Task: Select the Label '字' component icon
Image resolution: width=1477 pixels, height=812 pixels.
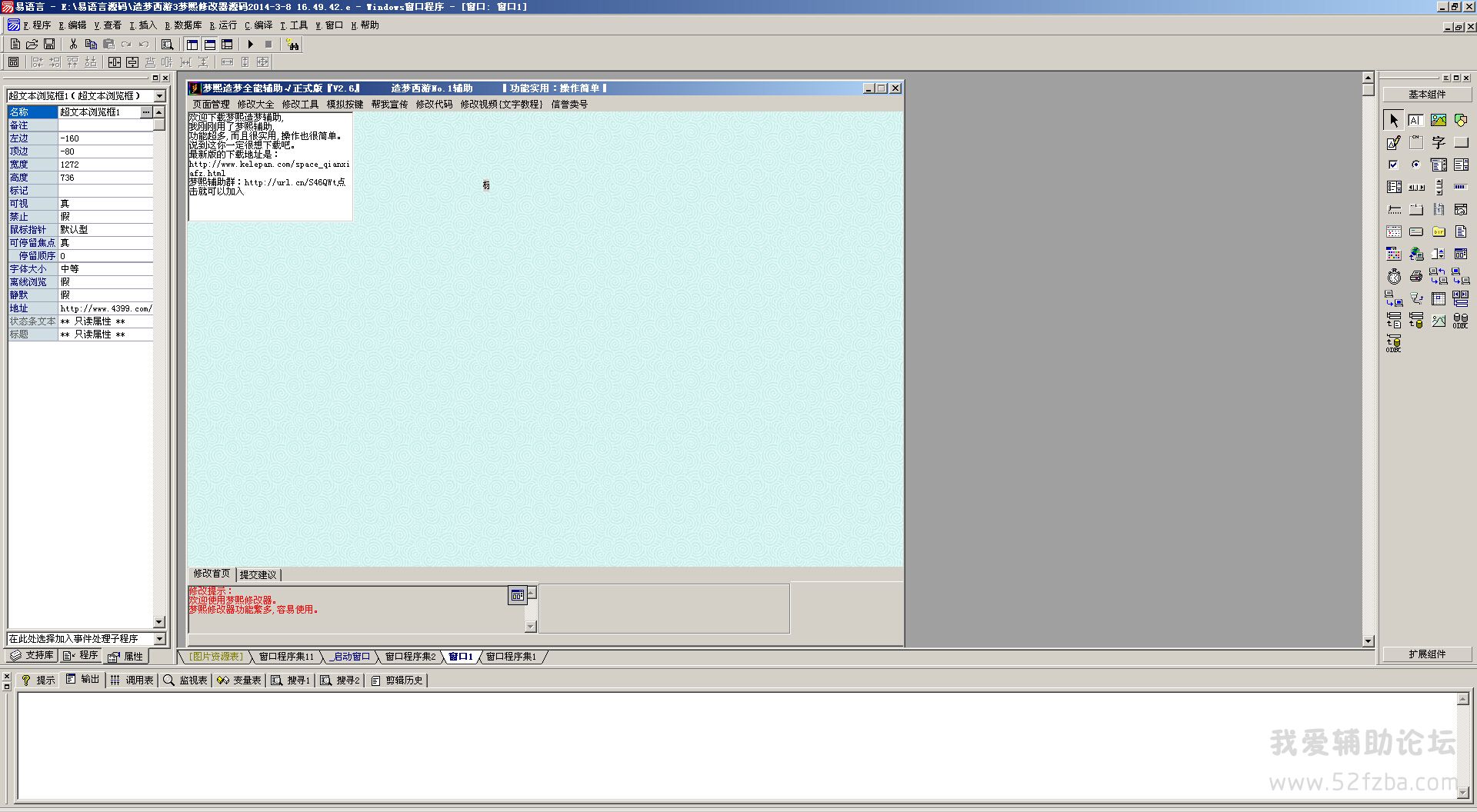Action: [x=1438, y=143]
